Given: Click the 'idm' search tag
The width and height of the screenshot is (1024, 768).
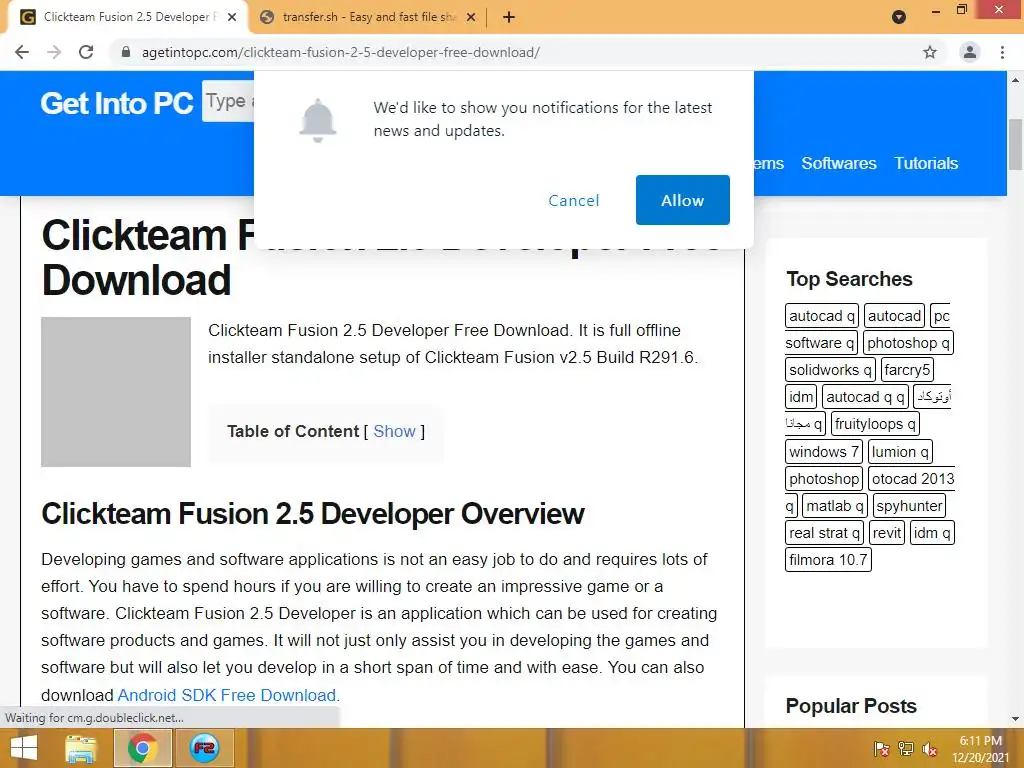Looking at the screenshot, I should point(801,396).
